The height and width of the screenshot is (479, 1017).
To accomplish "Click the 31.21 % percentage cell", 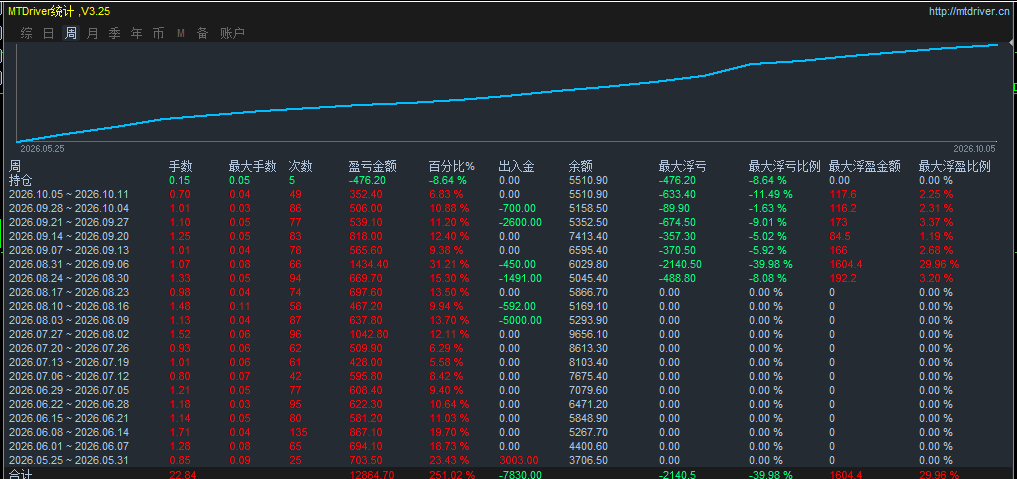I will pos(448,264).
